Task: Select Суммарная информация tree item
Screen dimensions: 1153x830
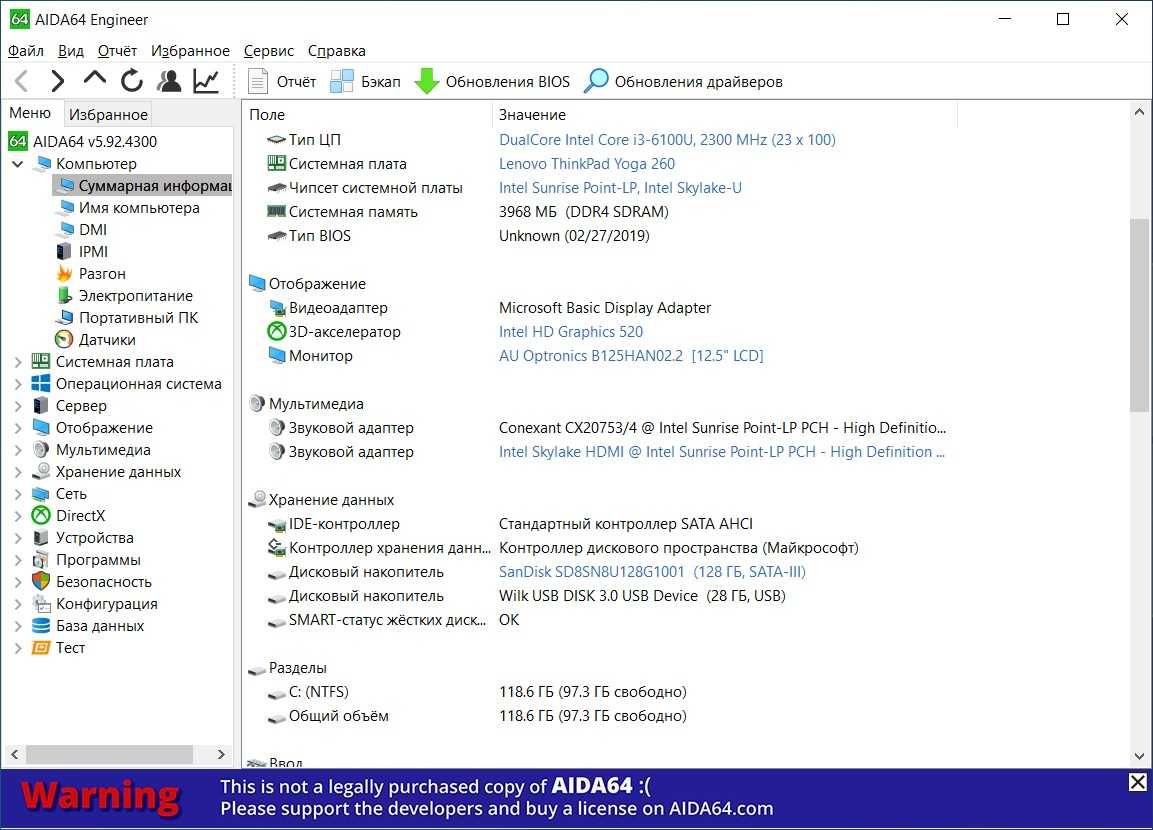Action: (x=143, y=185)
